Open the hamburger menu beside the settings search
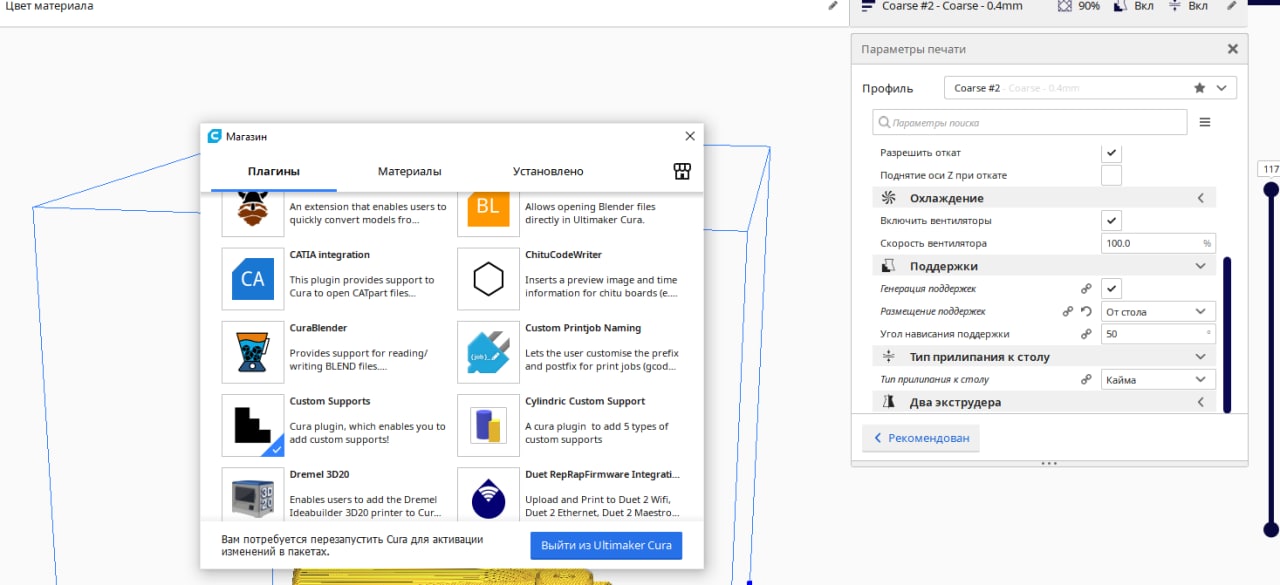The height and width of the screenshot is (585, 1280). click(1205, 122)
